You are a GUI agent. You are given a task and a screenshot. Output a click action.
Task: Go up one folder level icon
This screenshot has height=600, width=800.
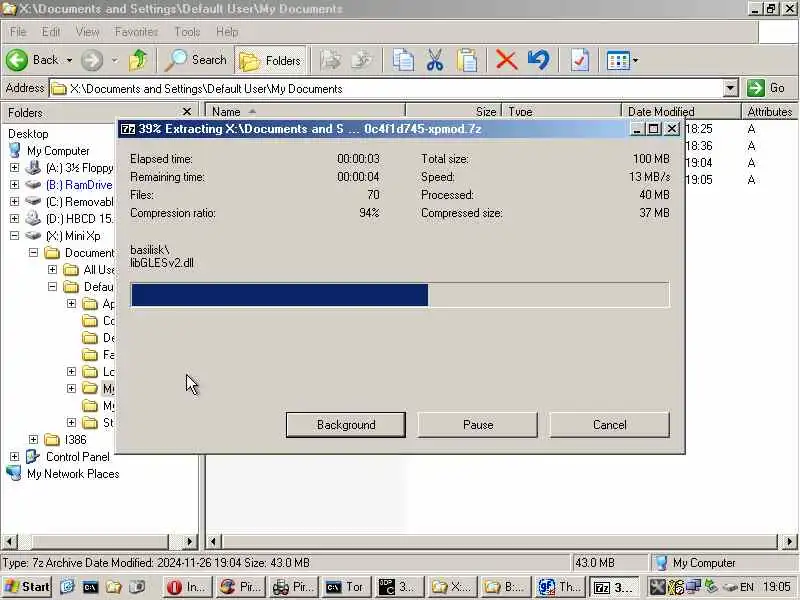(x=138, y=60)
